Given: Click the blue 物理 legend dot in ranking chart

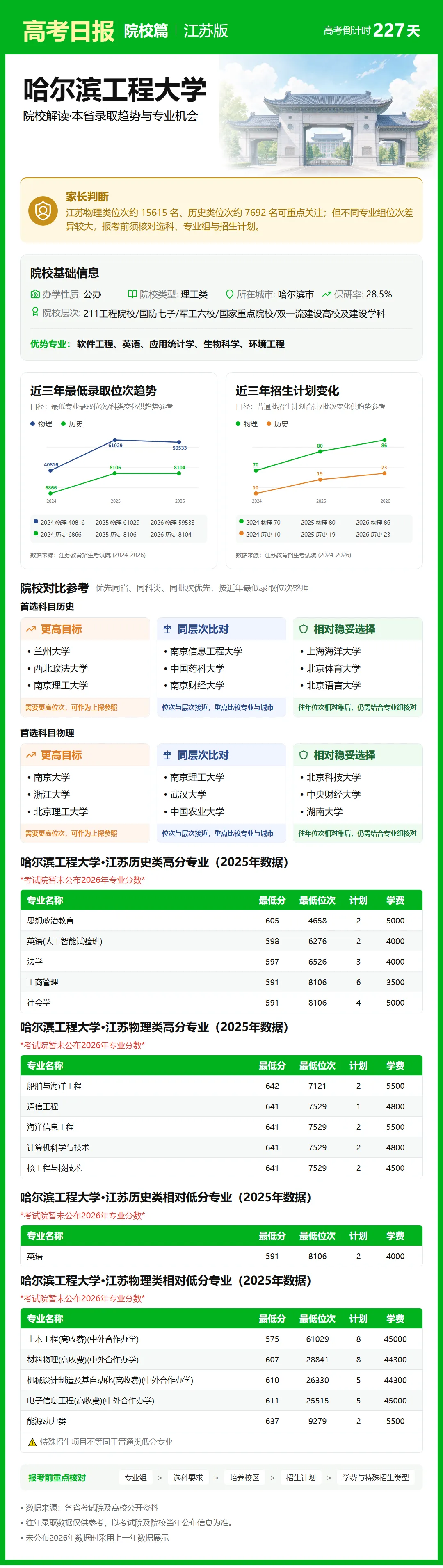Looking at the screenshot, I should [33, 424].
